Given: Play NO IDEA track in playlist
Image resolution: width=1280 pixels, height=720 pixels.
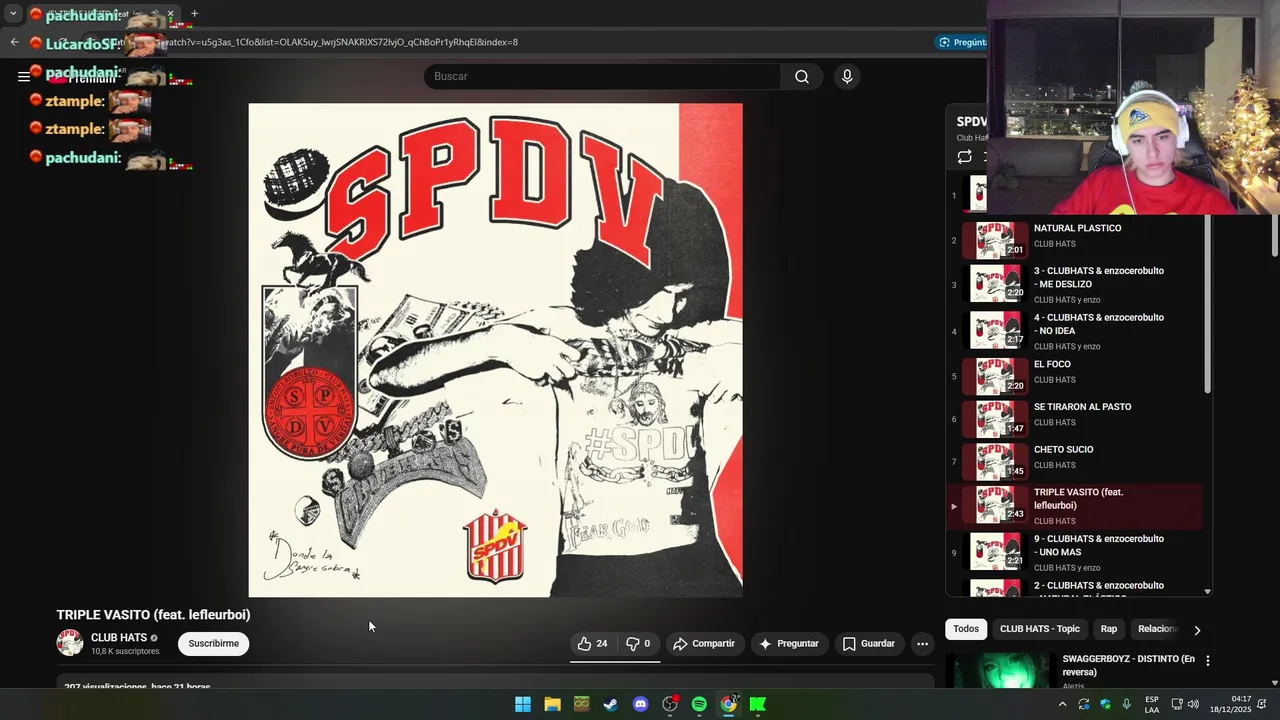Looking at the screenshot, I should (x=1075, y=332).
